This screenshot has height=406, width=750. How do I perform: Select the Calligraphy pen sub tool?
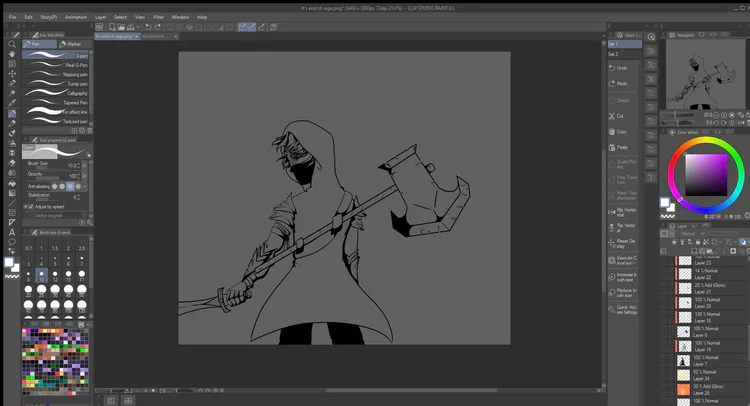55,93
